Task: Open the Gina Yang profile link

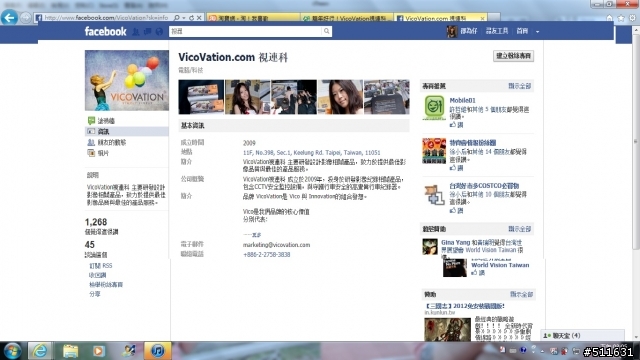Action: coord(456,242)
